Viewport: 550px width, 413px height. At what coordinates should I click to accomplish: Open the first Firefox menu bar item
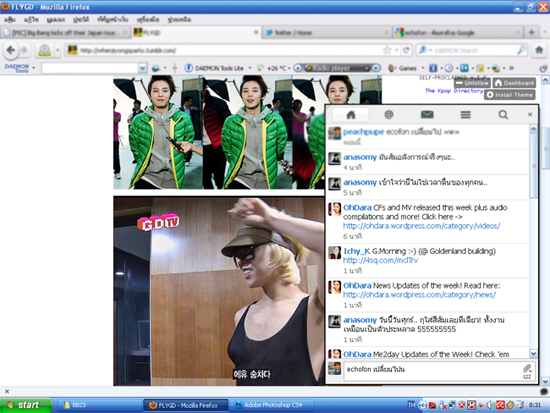[10, 19]
